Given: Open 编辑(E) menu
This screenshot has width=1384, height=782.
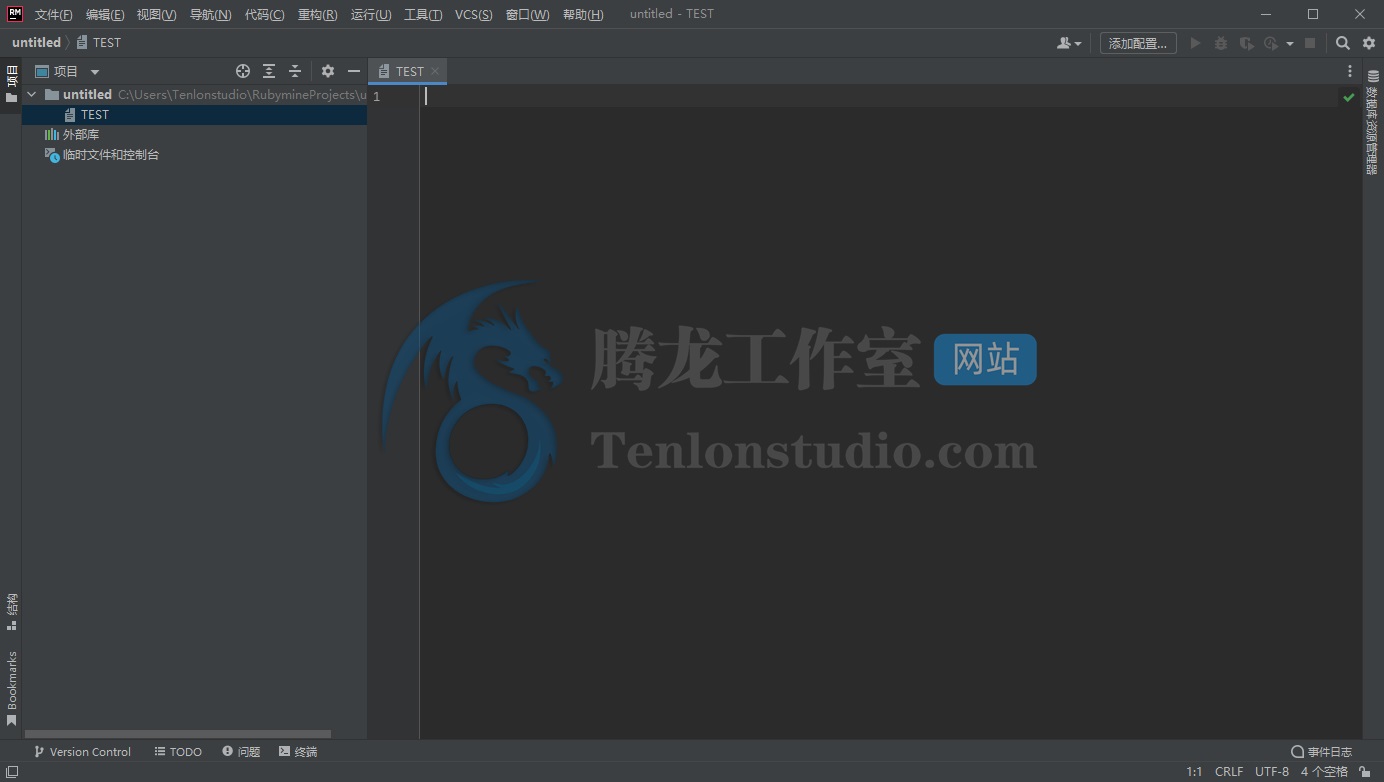Looking at the screenshot, I should click(x=105, y=14).
